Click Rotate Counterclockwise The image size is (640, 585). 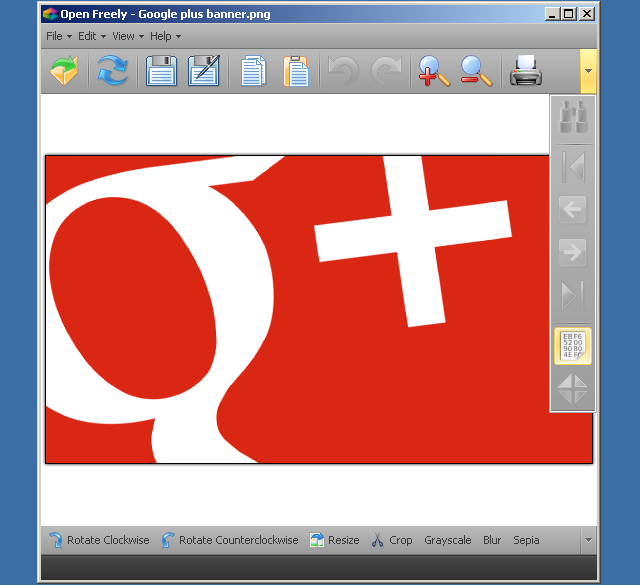pos(230,540)
